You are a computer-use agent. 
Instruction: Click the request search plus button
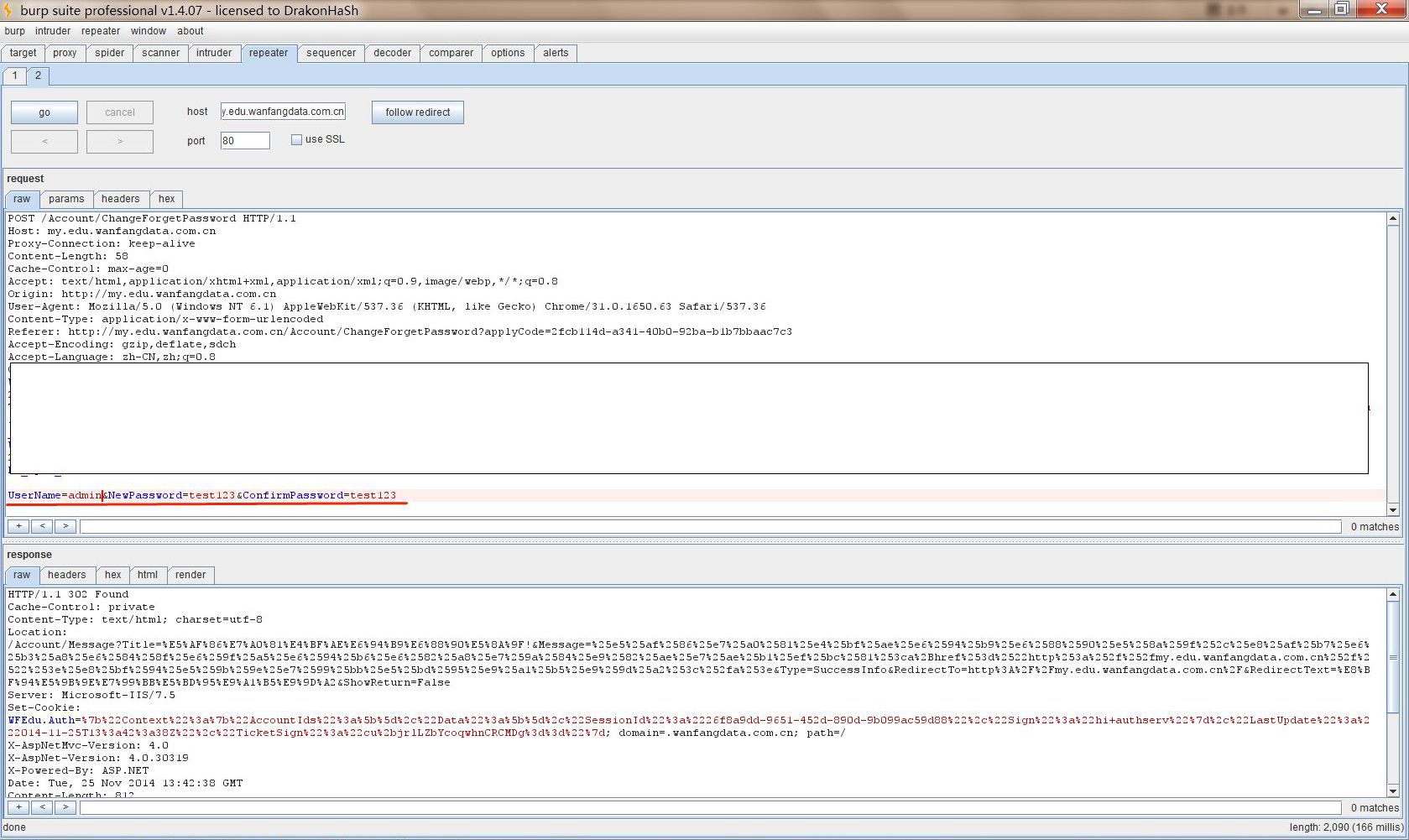click(x=18, y=526)
